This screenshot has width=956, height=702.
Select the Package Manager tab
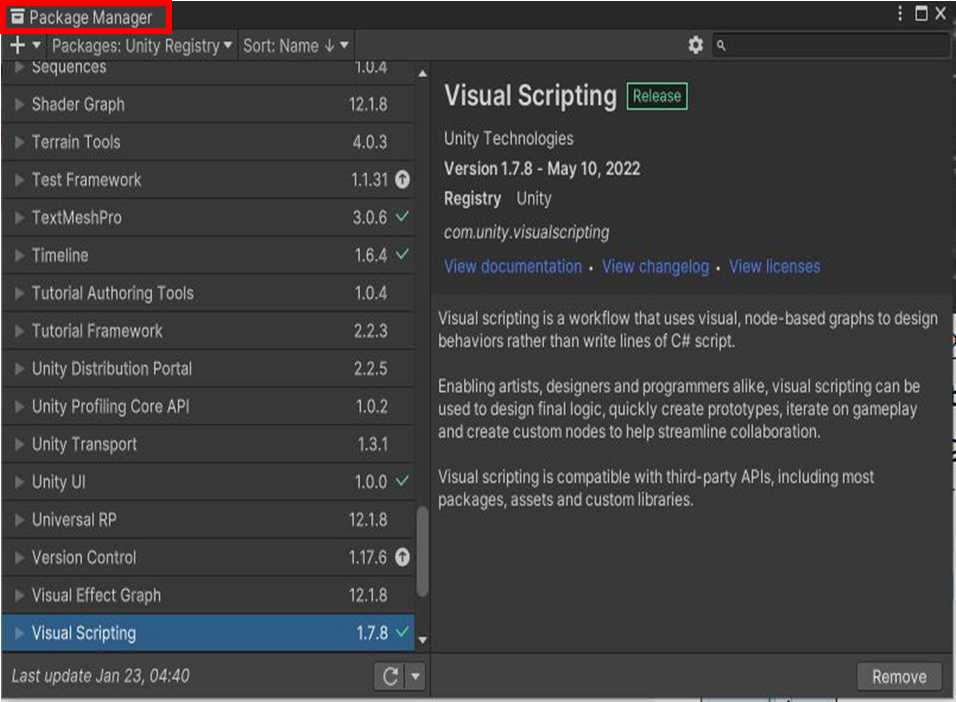point(86,17)
